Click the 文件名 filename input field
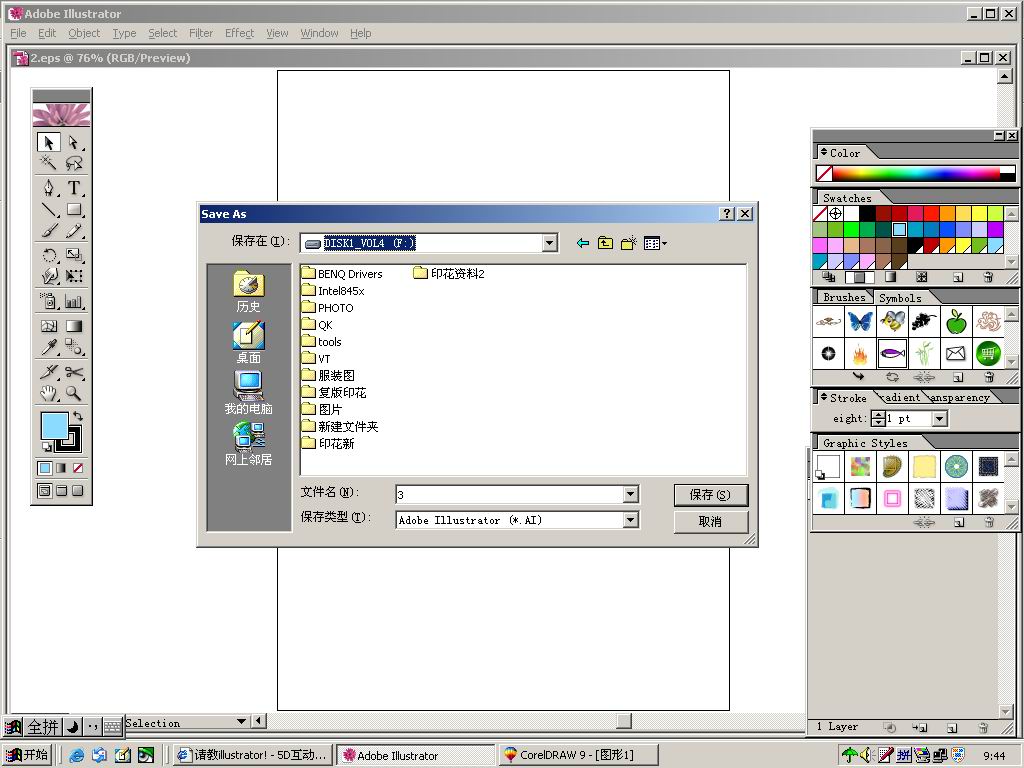Image resolution: width=1024 pixels, height=768 pixels. tap(510, 494)
